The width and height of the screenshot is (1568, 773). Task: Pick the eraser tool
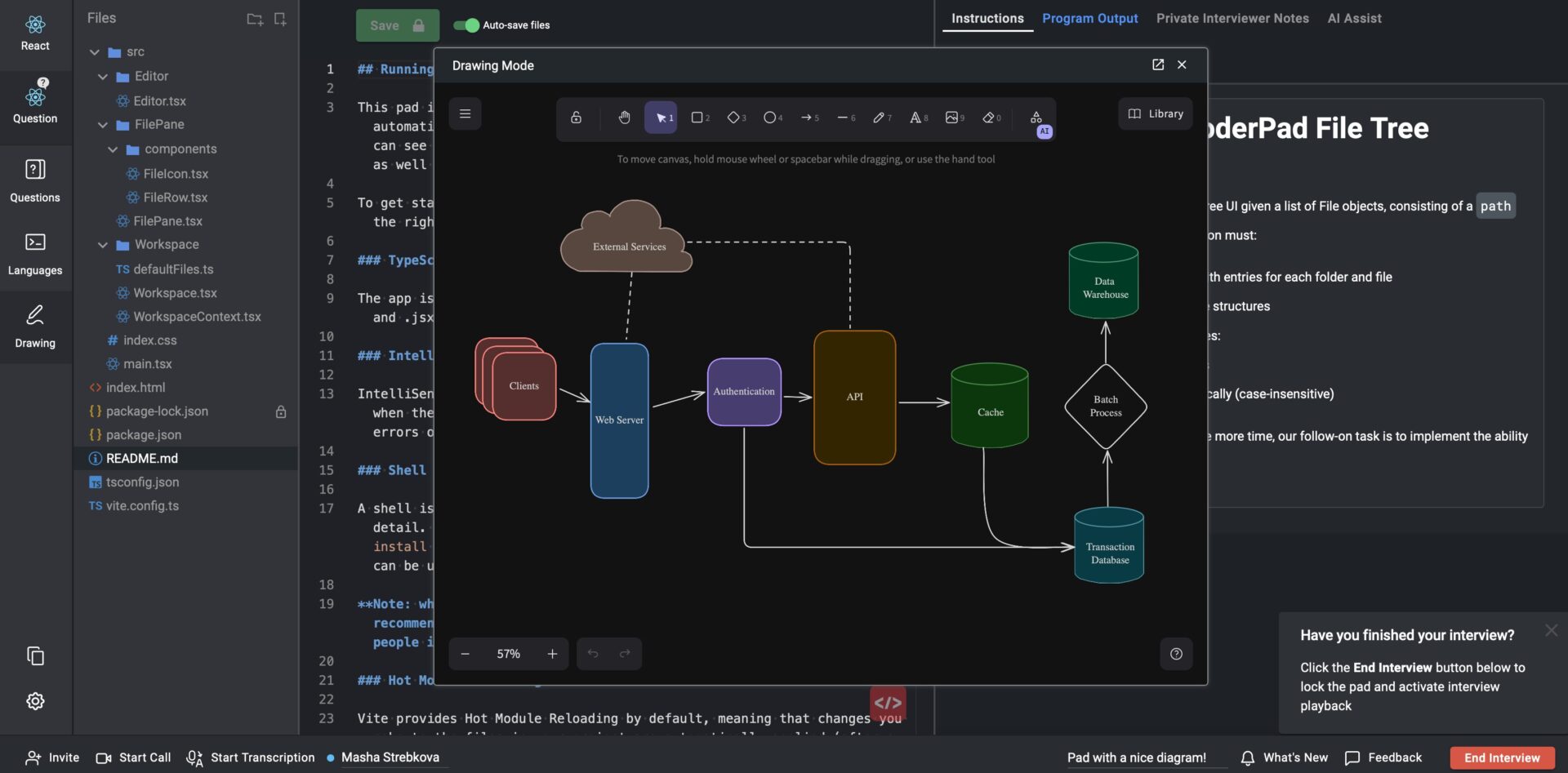[988, 118]
